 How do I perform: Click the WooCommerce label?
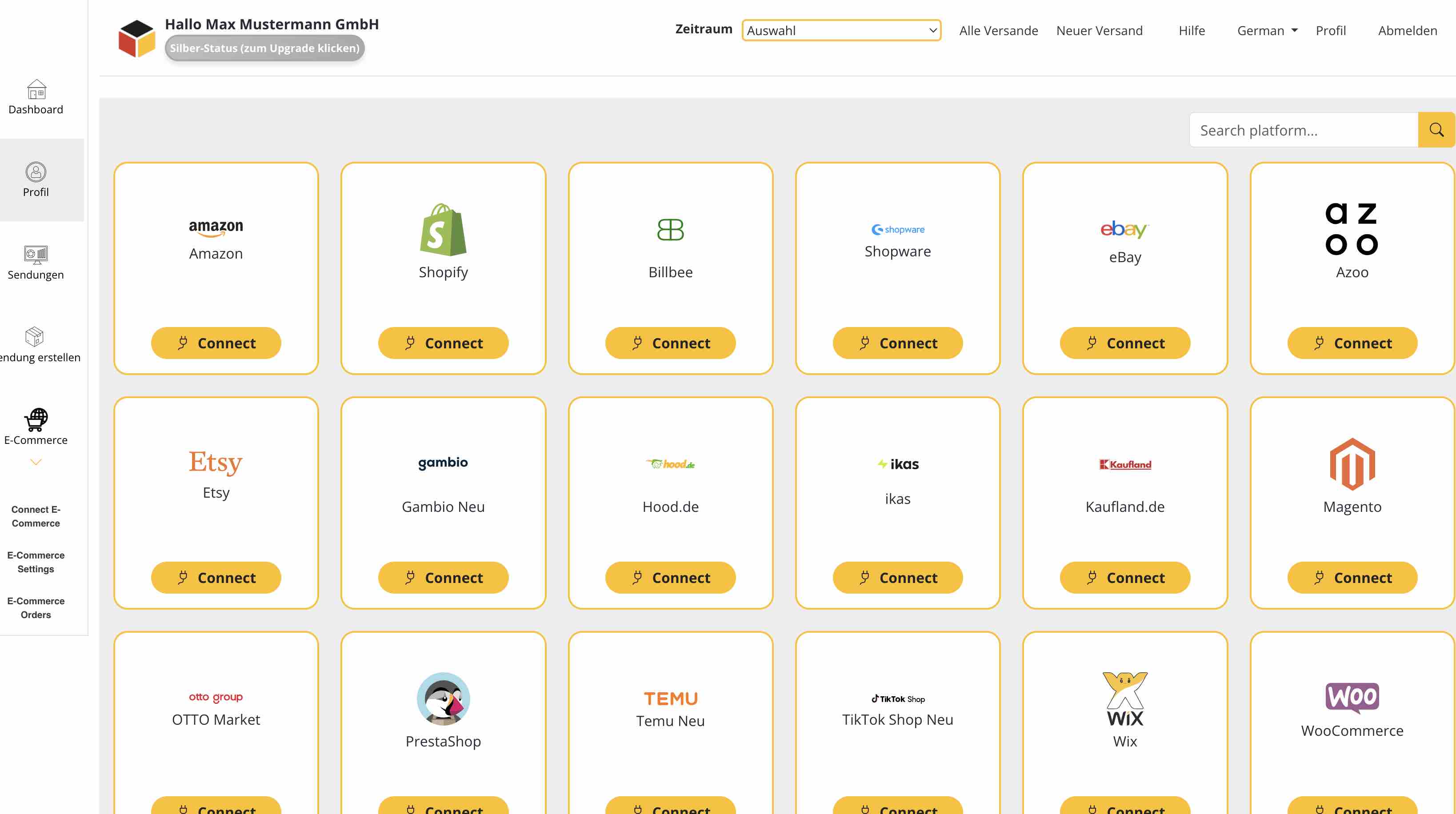pyautogui.click(x=1352, y=730)
